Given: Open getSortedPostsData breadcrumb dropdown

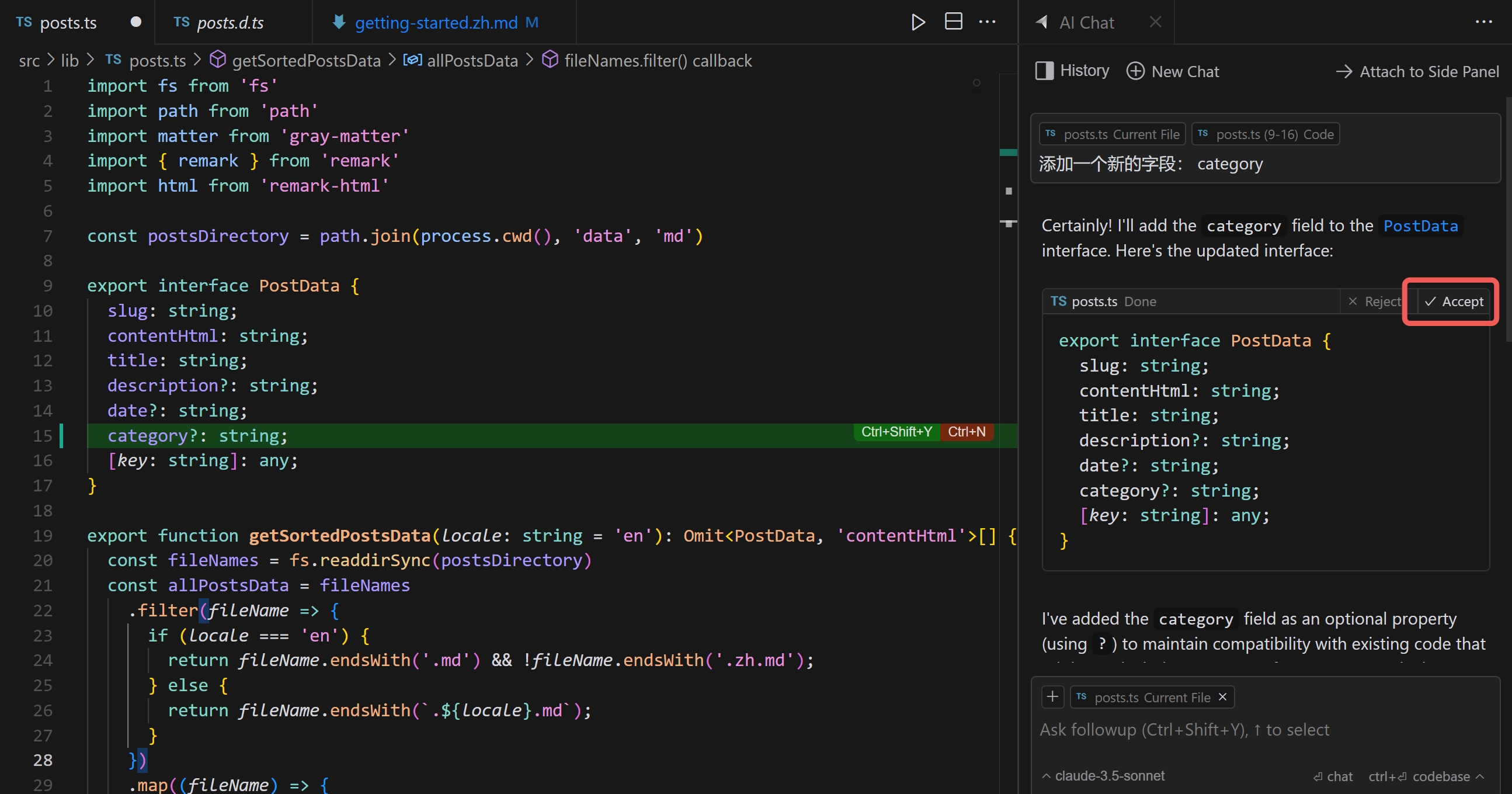Looking at the screenshot, I should (305, 61).
